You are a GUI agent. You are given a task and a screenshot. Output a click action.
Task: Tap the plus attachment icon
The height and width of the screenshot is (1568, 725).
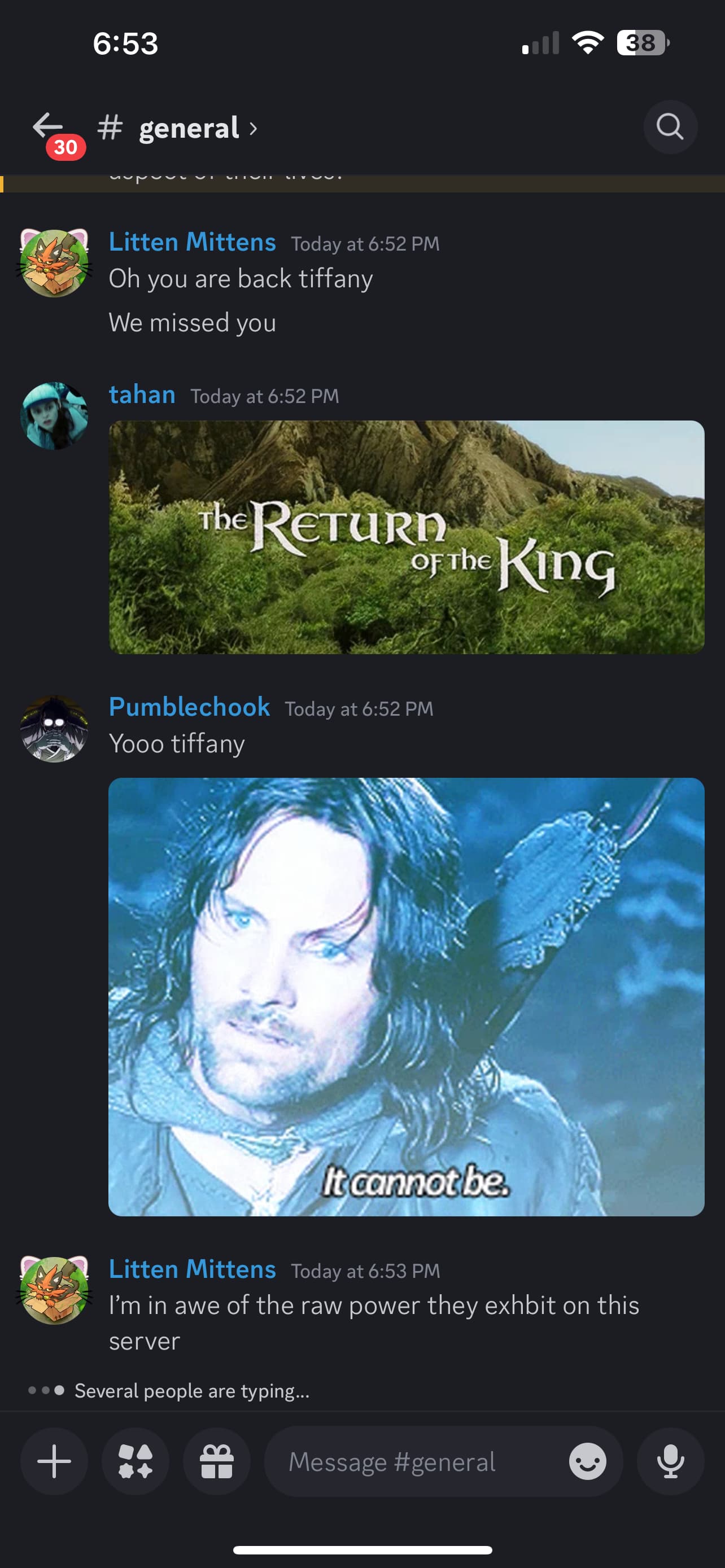(54, 1461)
